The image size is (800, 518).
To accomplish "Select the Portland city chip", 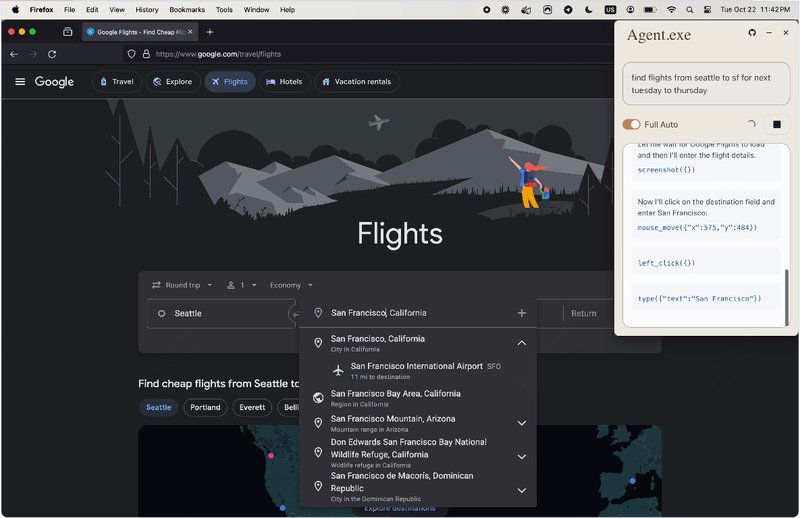I will (205, 407).
